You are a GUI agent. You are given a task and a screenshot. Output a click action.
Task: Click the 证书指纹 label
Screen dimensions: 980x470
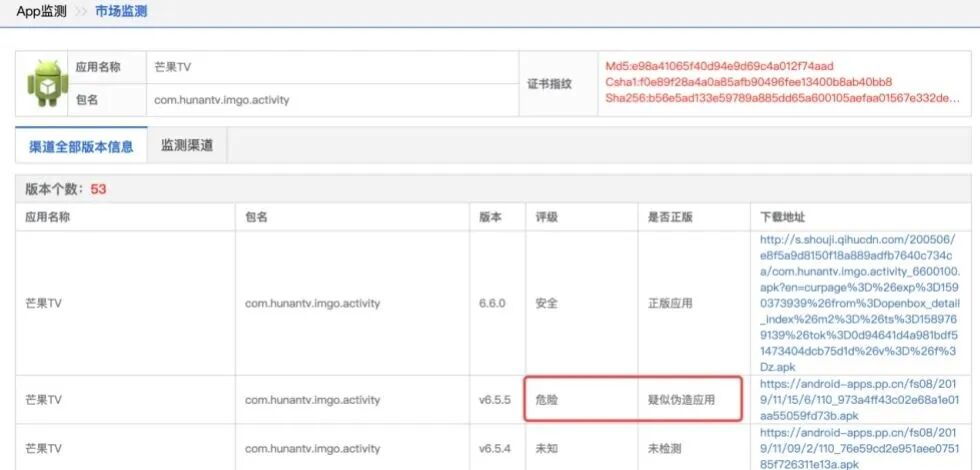click(550, 84)
